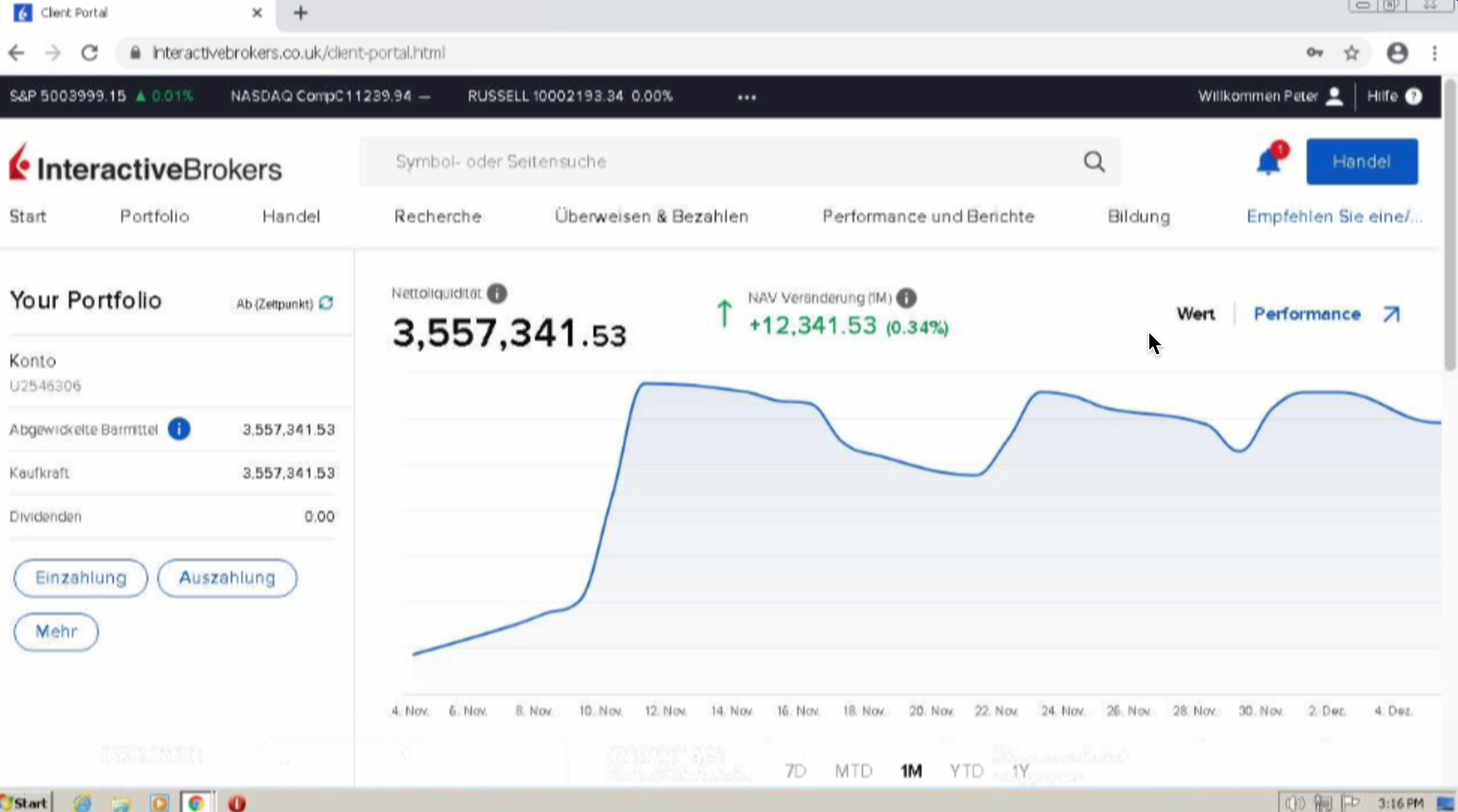Click the Dividenden value 0.00
The height and width of the screenshot is (812, 1458).
[x=319, y=517]
